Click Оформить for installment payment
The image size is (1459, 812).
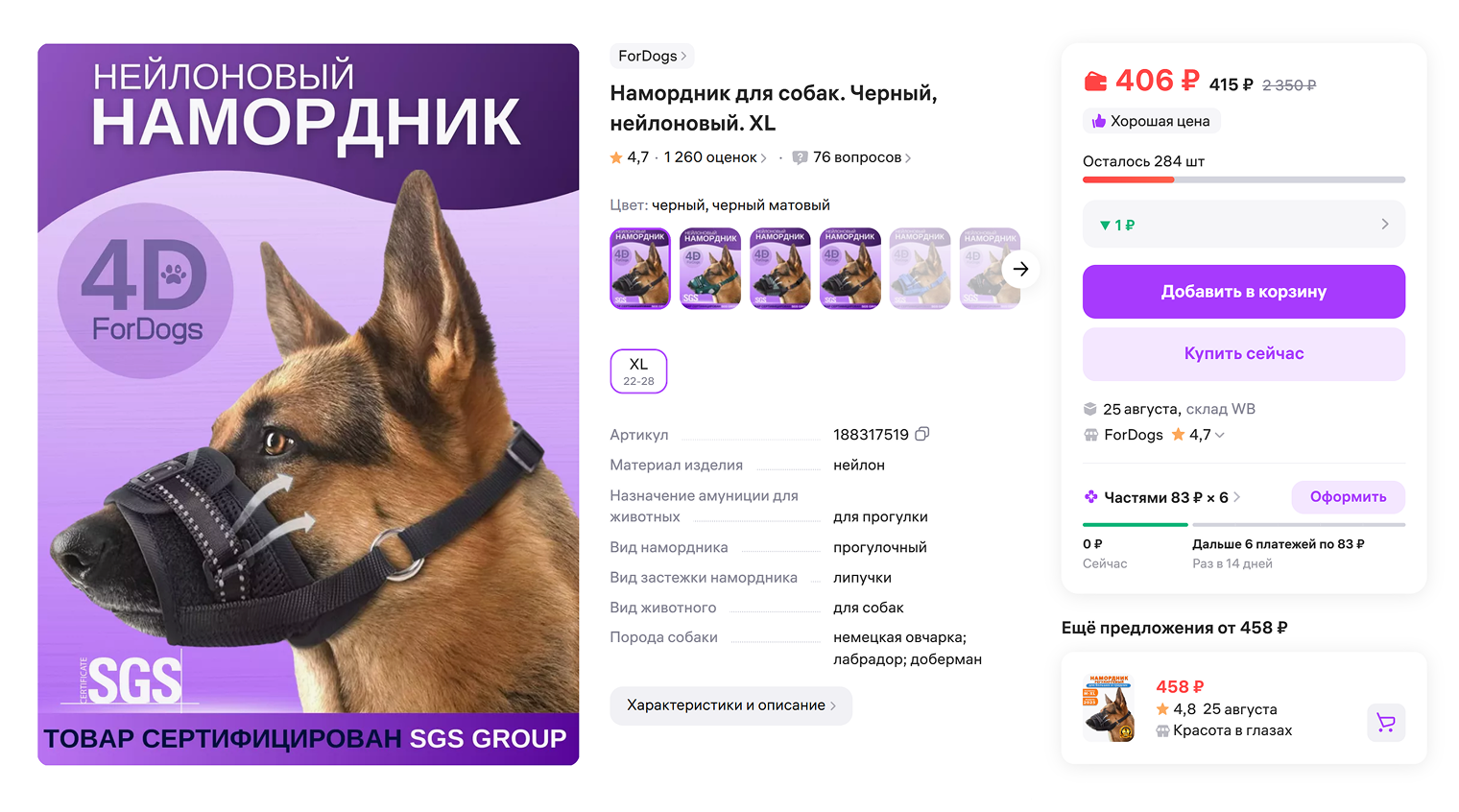click(1348, 497)
